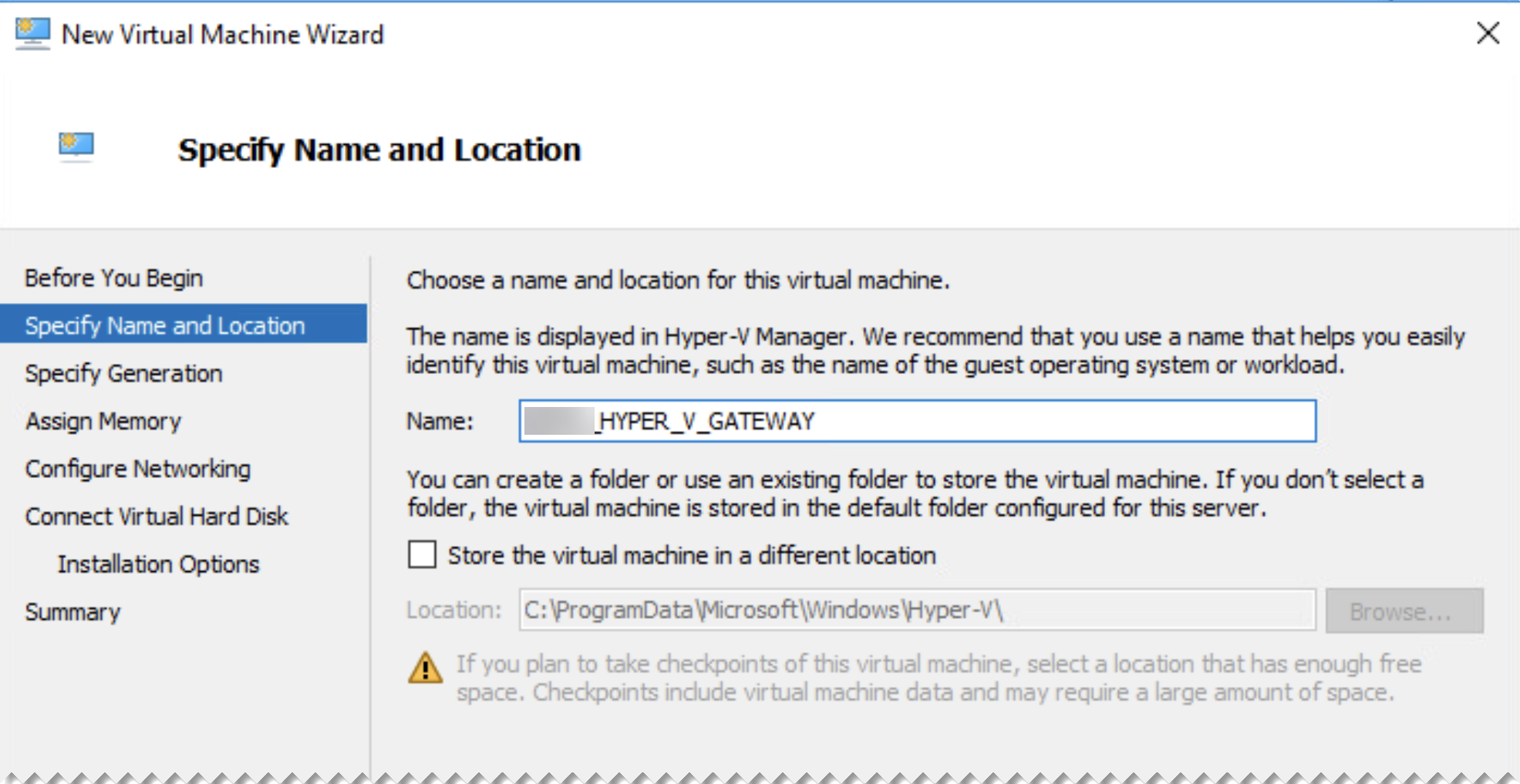Click the Specify Name and Location heading

379,149
